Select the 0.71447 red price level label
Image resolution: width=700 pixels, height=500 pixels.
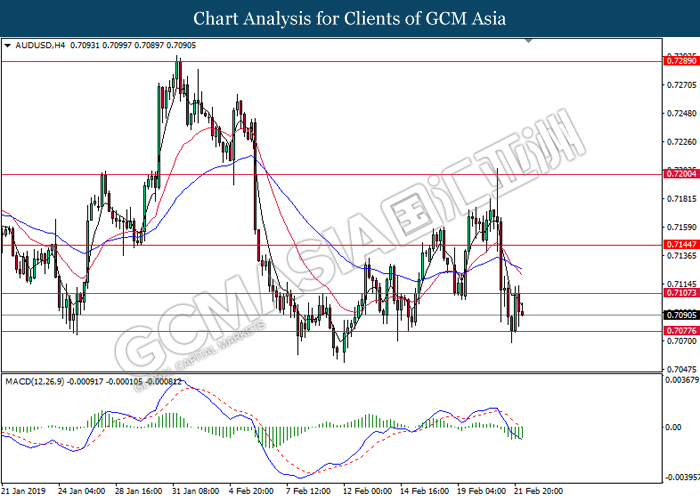(x=681, y=245)
